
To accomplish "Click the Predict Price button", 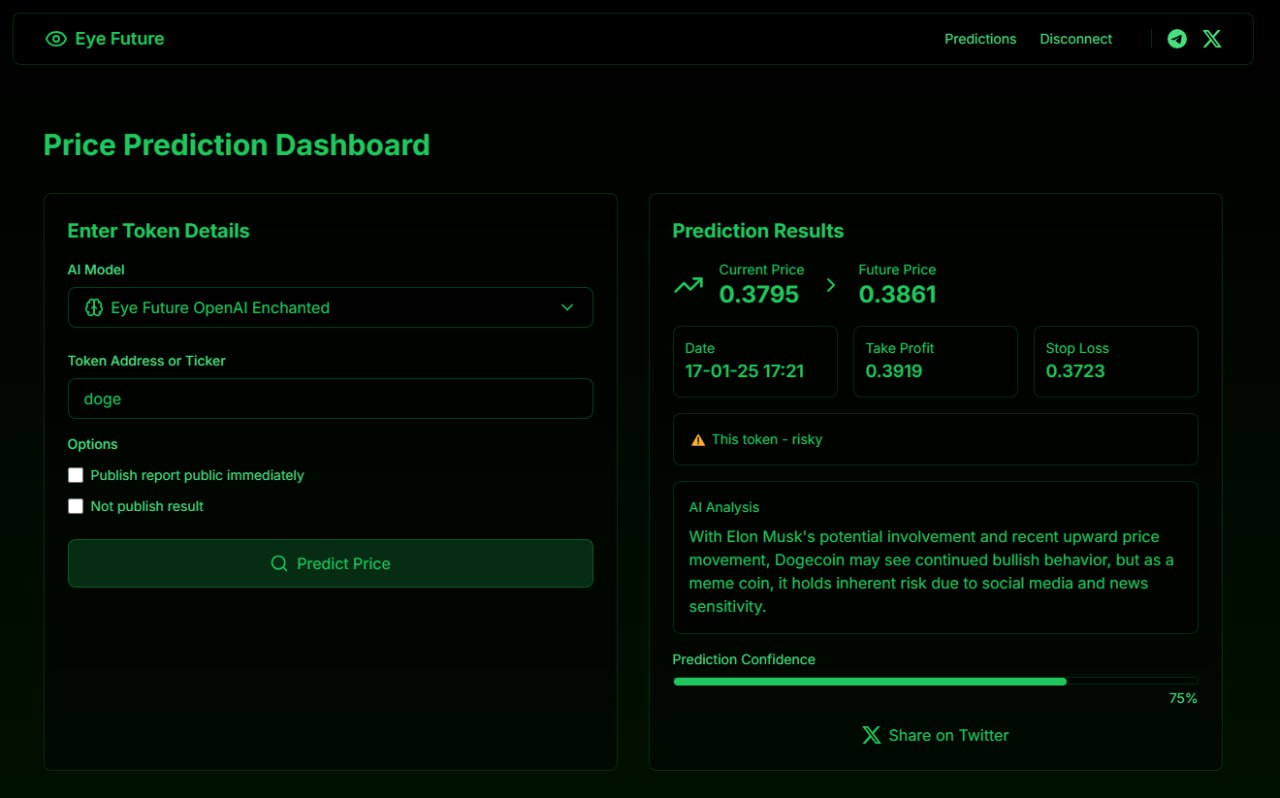I will tap(330, 564).
